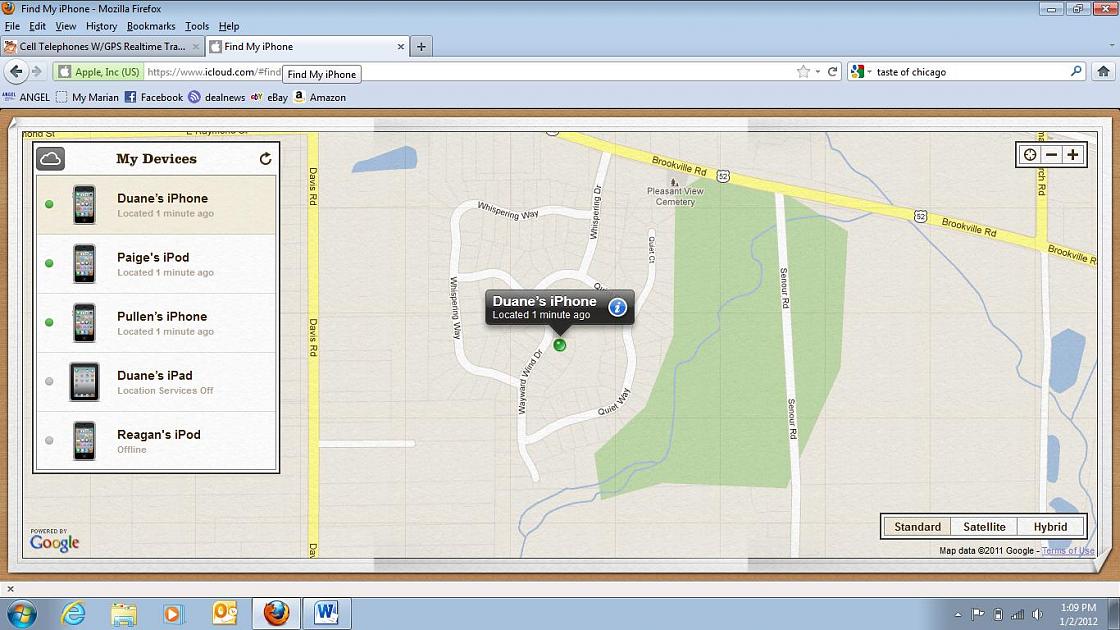Zoom in the map with plus button
Screen dimensions: 1120x630
point(1072,155)
